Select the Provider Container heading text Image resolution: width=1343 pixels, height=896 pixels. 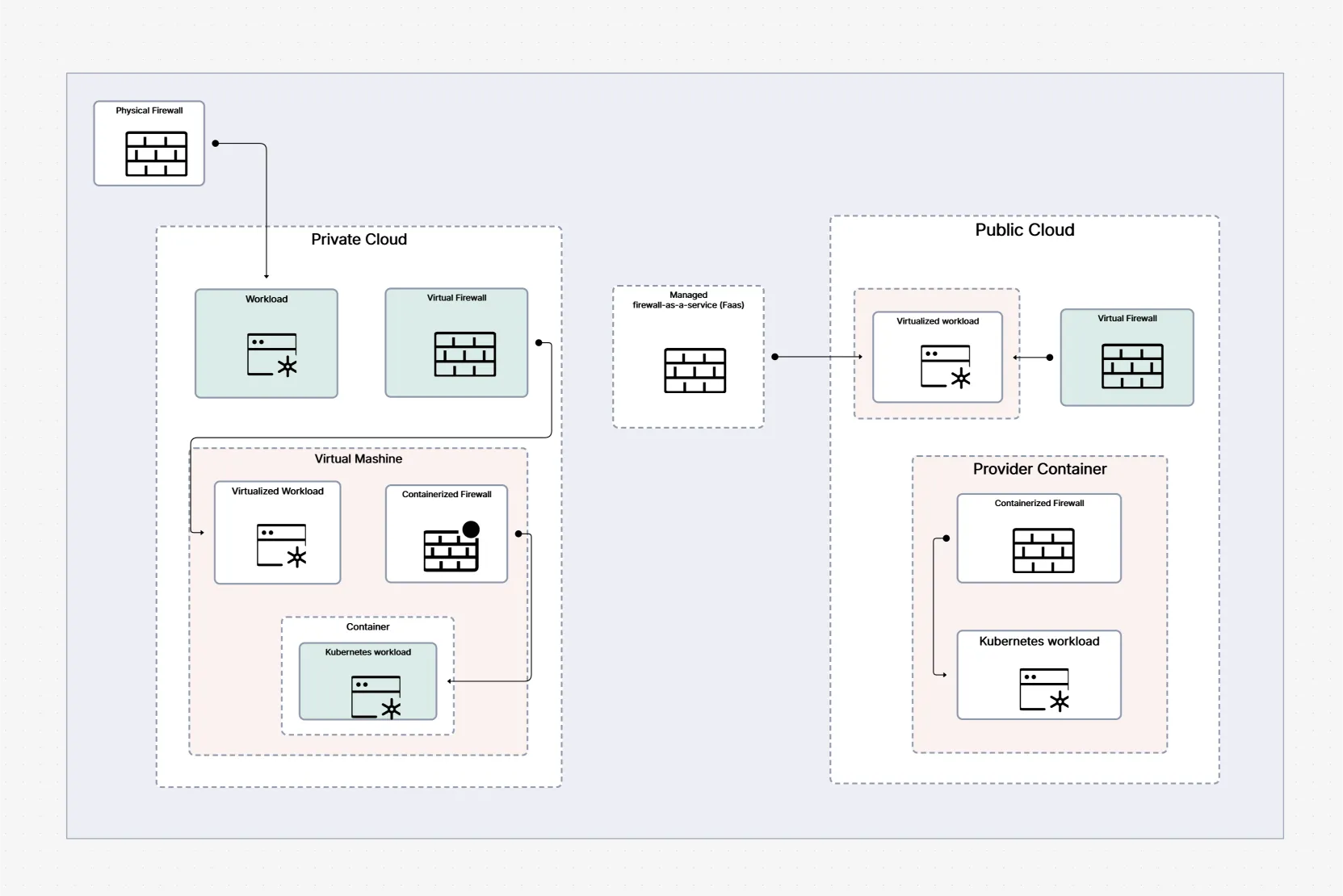click(x=1039, y=469)
